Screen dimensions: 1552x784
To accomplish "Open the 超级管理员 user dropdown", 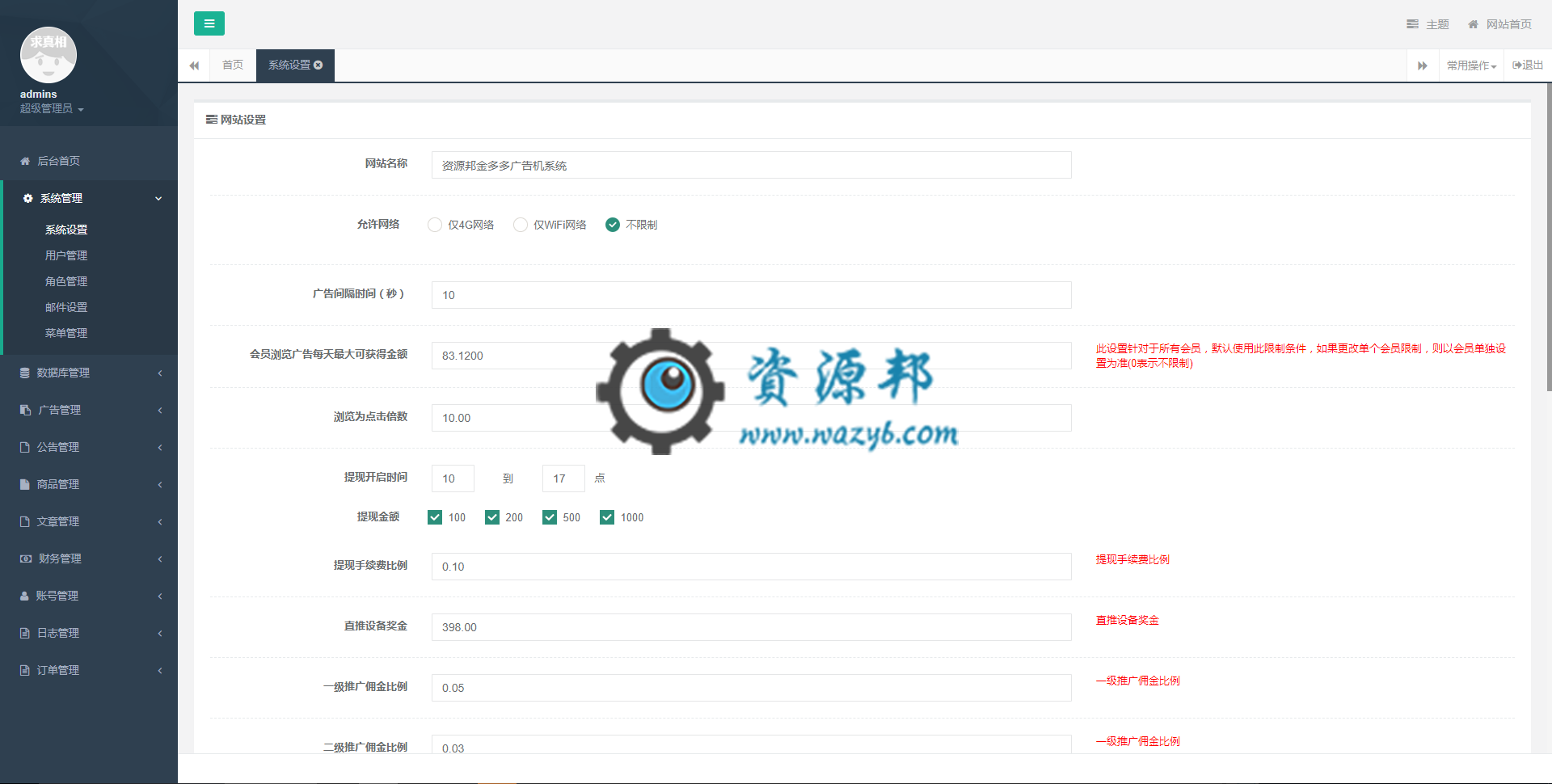I will pos(52,108).
